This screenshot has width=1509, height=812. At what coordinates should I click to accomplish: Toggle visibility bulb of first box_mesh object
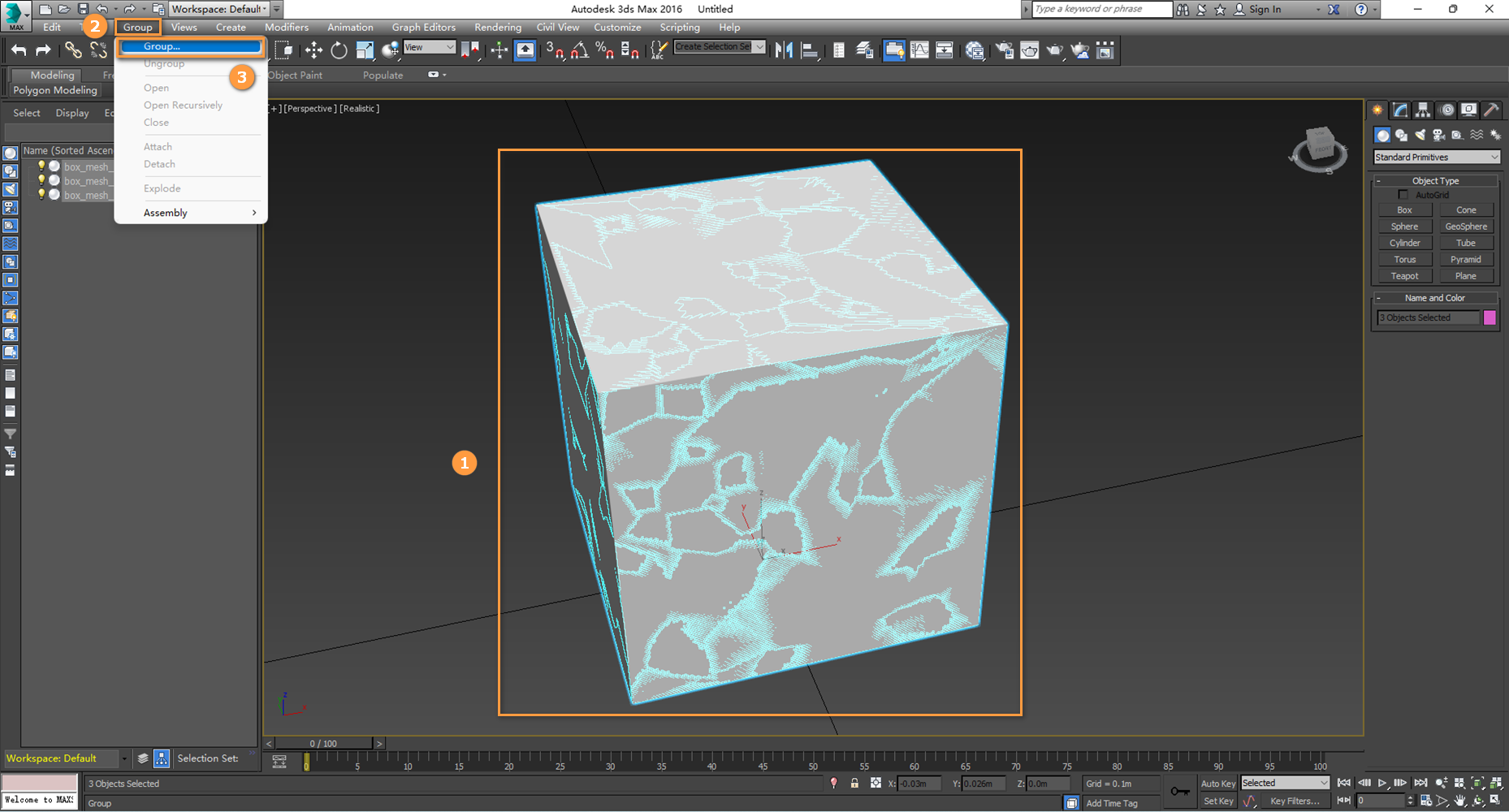(x=41, y=166)
